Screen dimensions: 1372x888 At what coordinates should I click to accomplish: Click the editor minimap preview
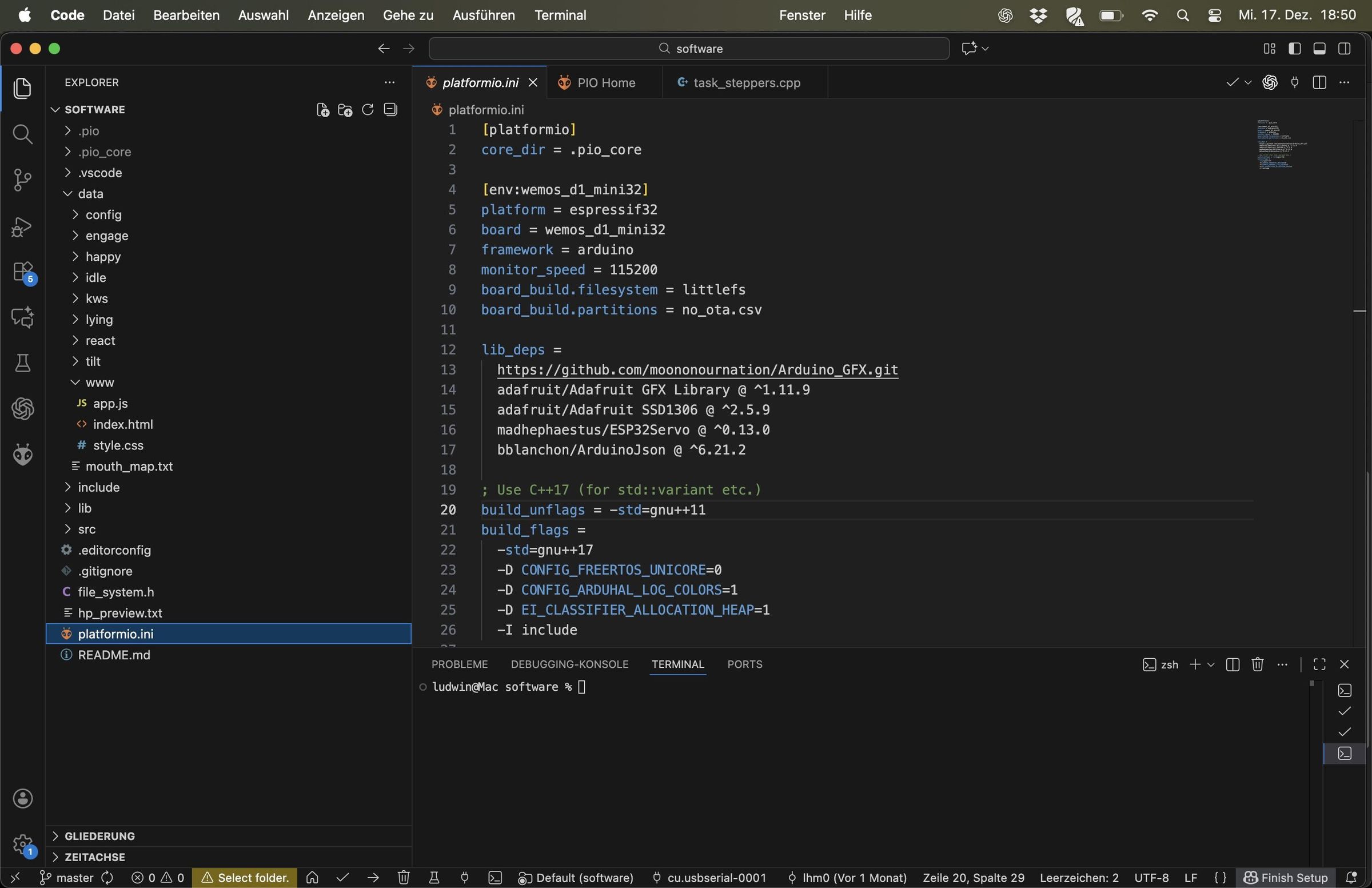click(1282, 145)
